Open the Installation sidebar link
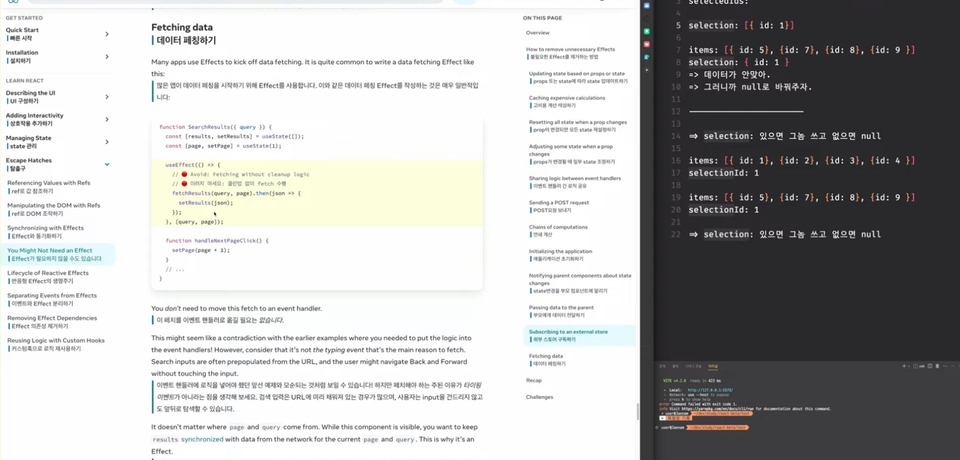This screenshot has height=460, width=960. [x=22, y=56]
